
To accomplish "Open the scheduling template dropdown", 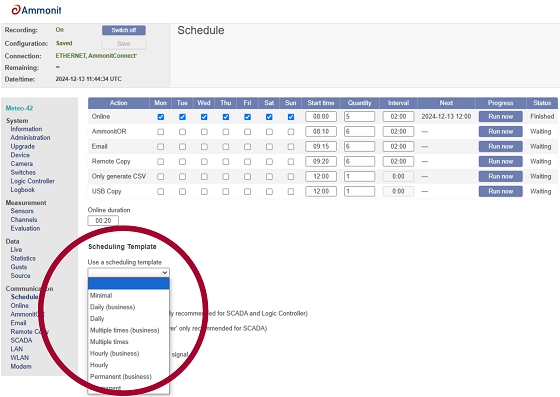I will pyautogui.click(x=129, y=272).
